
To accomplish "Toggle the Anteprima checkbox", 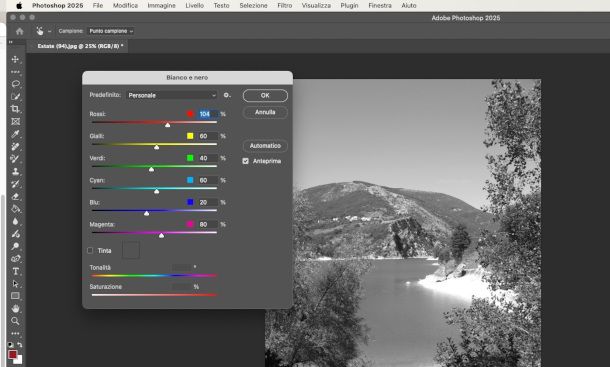I will point(245,161).
